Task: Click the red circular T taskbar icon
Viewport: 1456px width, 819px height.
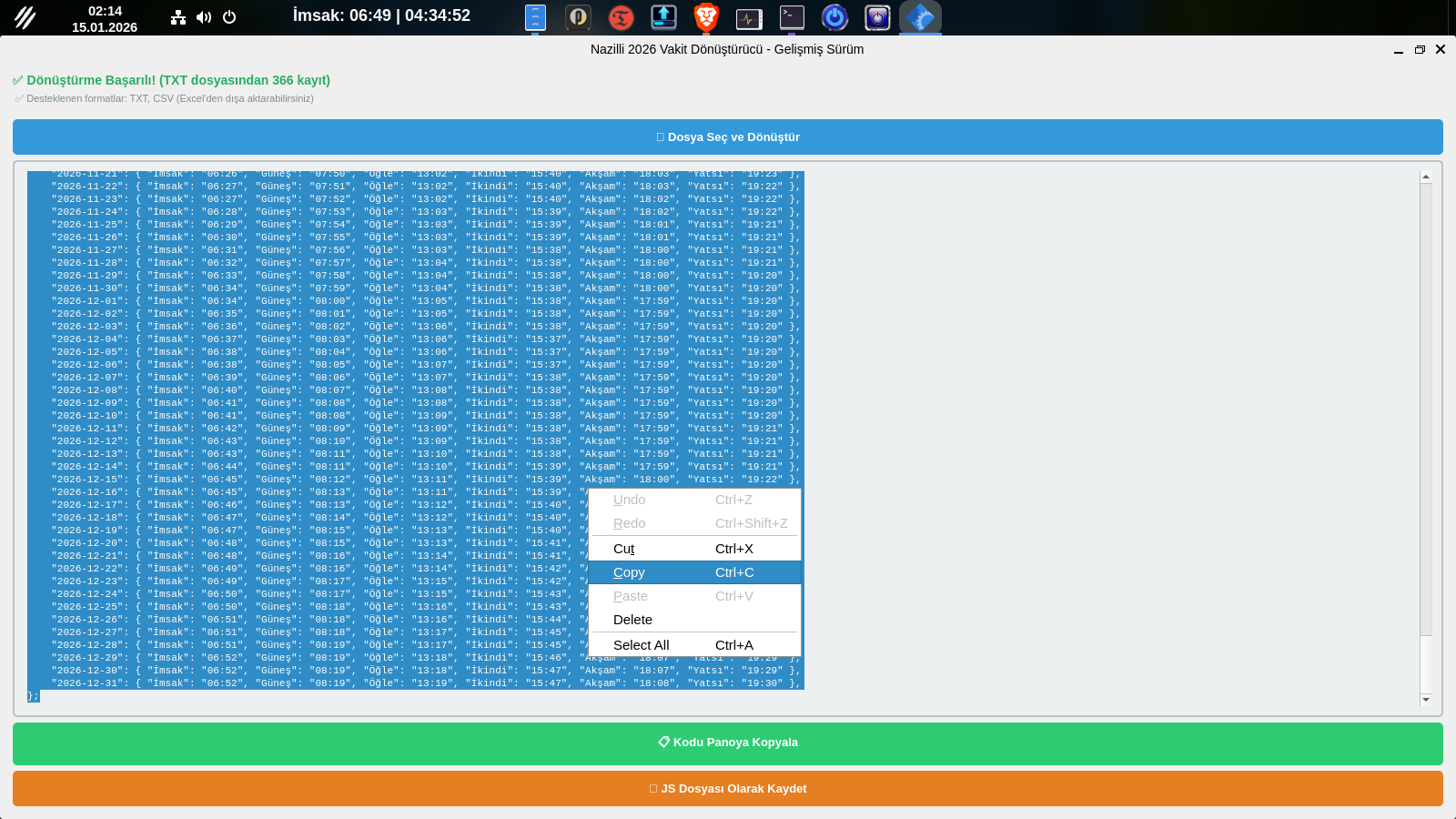Action: (621, 17)
